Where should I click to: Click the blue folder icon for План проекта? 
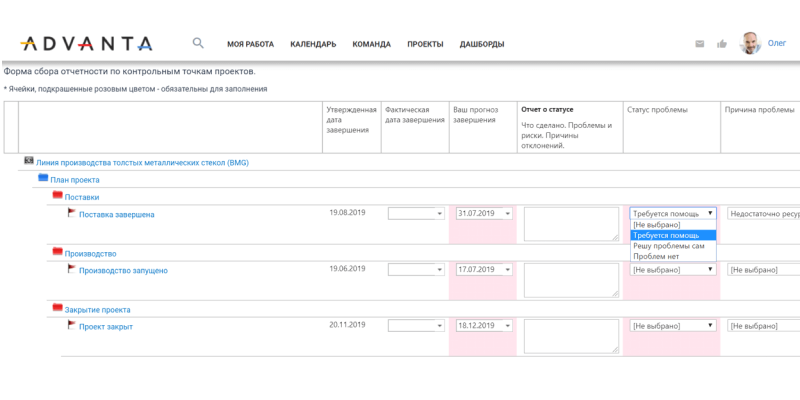(43, 179)
